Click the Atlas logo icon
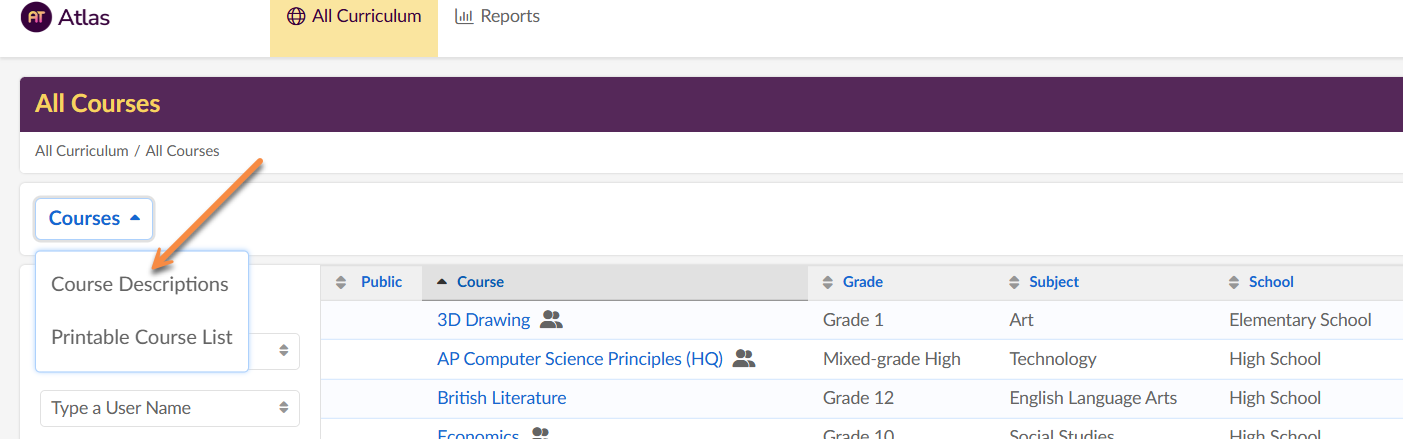 (x=35, y=17)
